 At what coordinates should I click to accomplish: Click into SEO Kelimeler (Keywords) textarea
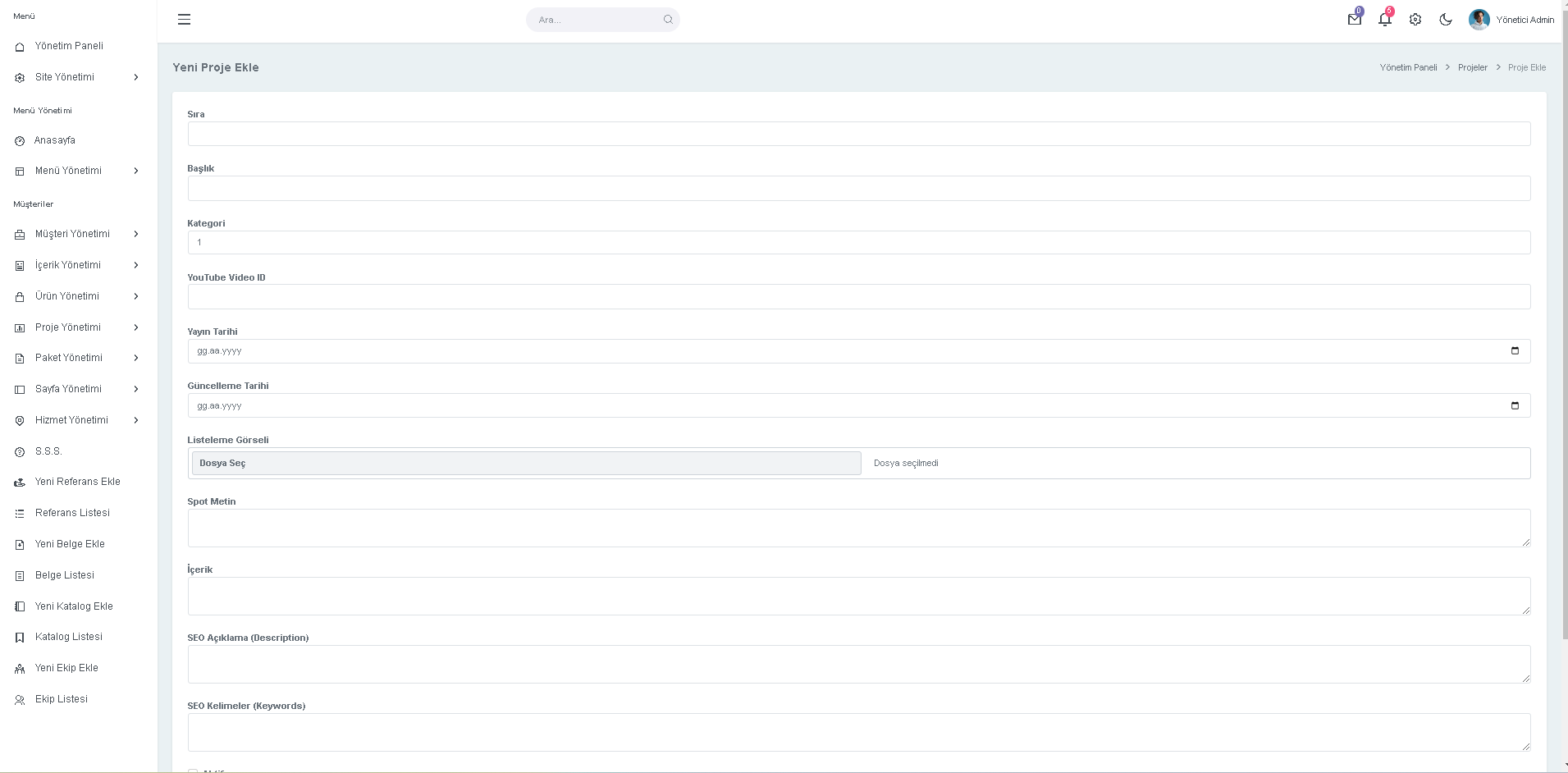coord(858,732)
